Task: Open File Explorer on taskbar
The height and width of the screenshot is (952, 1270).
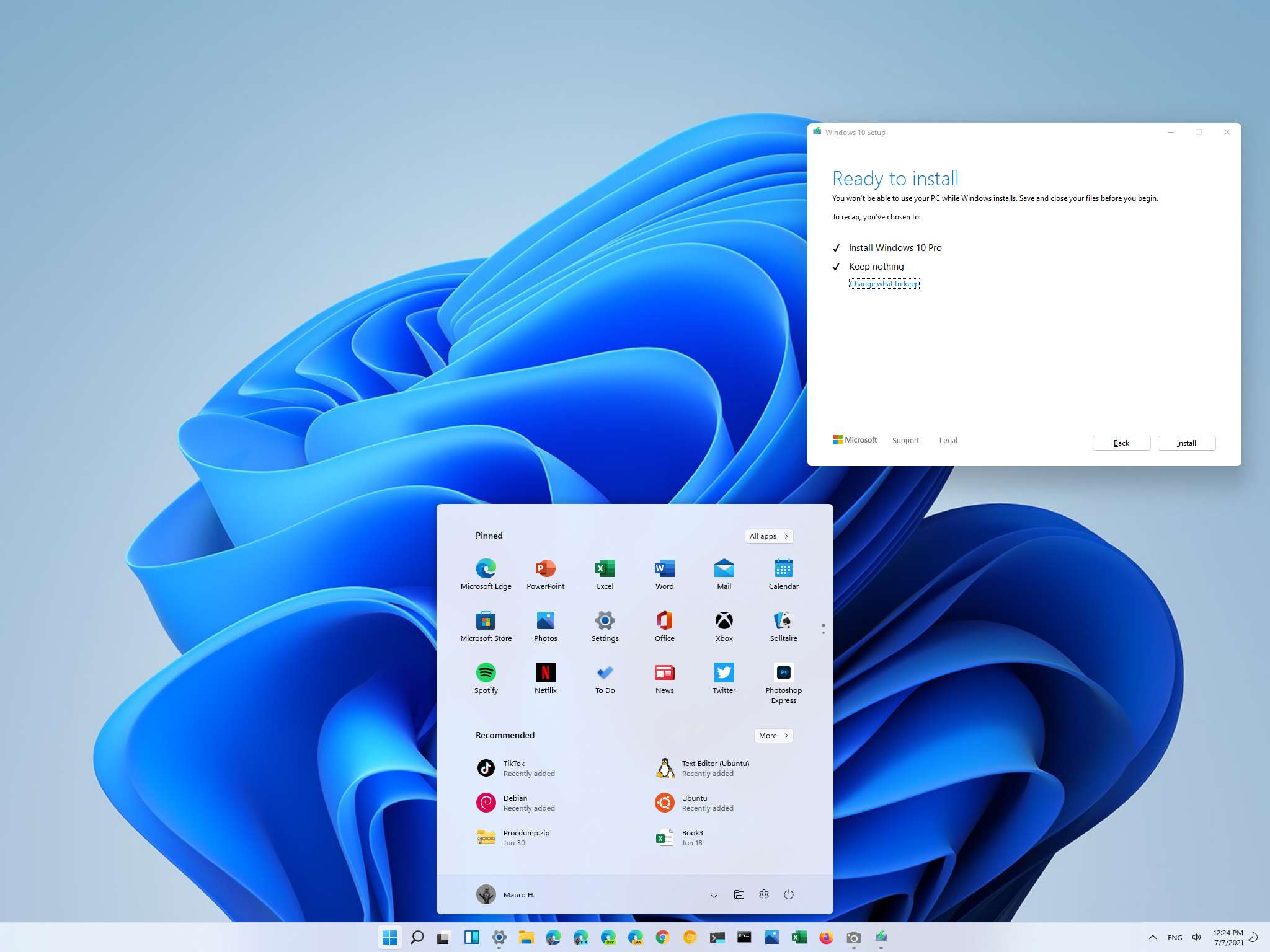Action: 526,938
